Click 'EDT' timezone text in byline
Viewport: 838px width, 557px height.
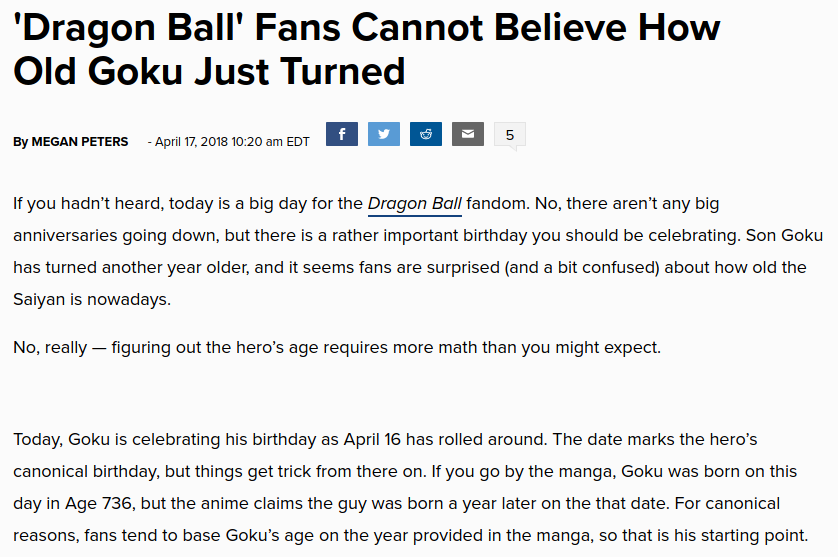pos(298,142)
